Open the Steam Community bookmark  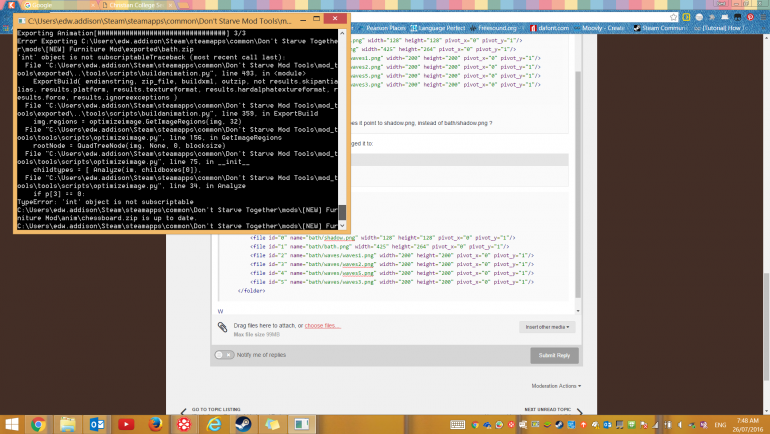(660, 28)
